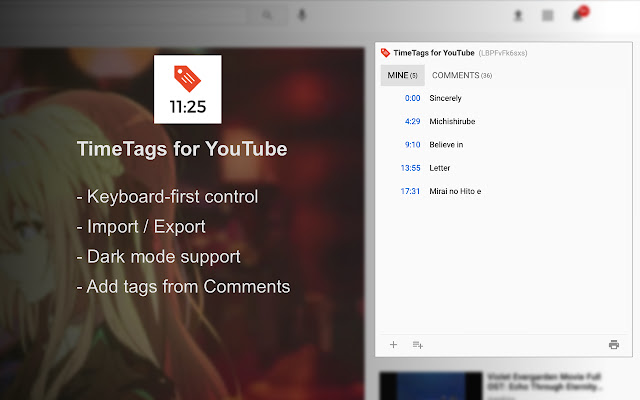This screenshot has width=640, height=400.
Task: Click the blurred apps grid icon
Action: coord(547,16)
